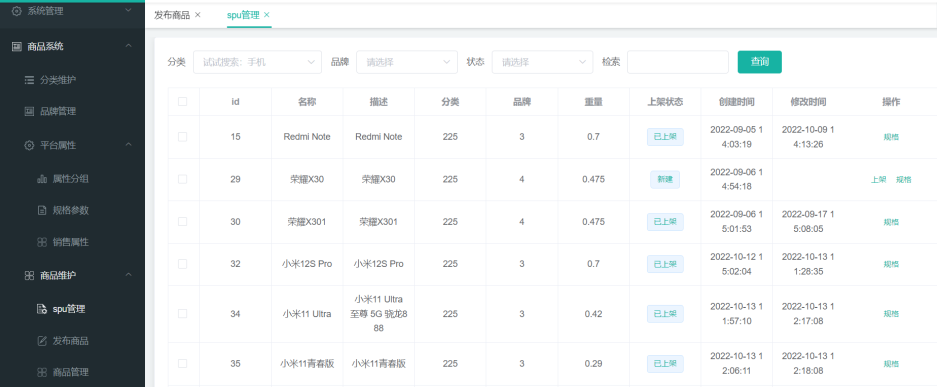
Task: Open the 状态 status dropdown
Action: (x=543, y=62)
